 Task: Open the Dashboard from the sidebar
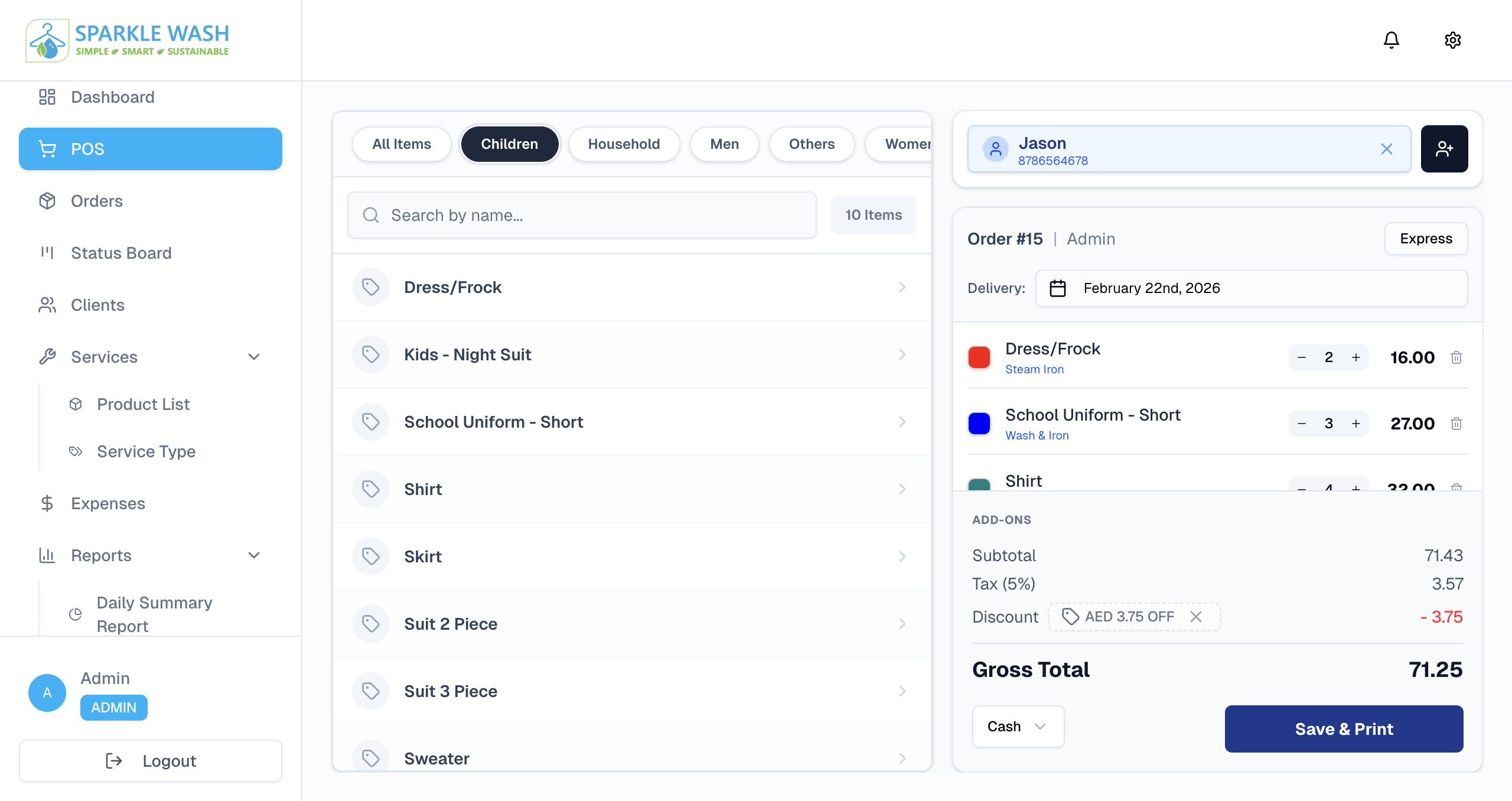[x=112, y=97]
